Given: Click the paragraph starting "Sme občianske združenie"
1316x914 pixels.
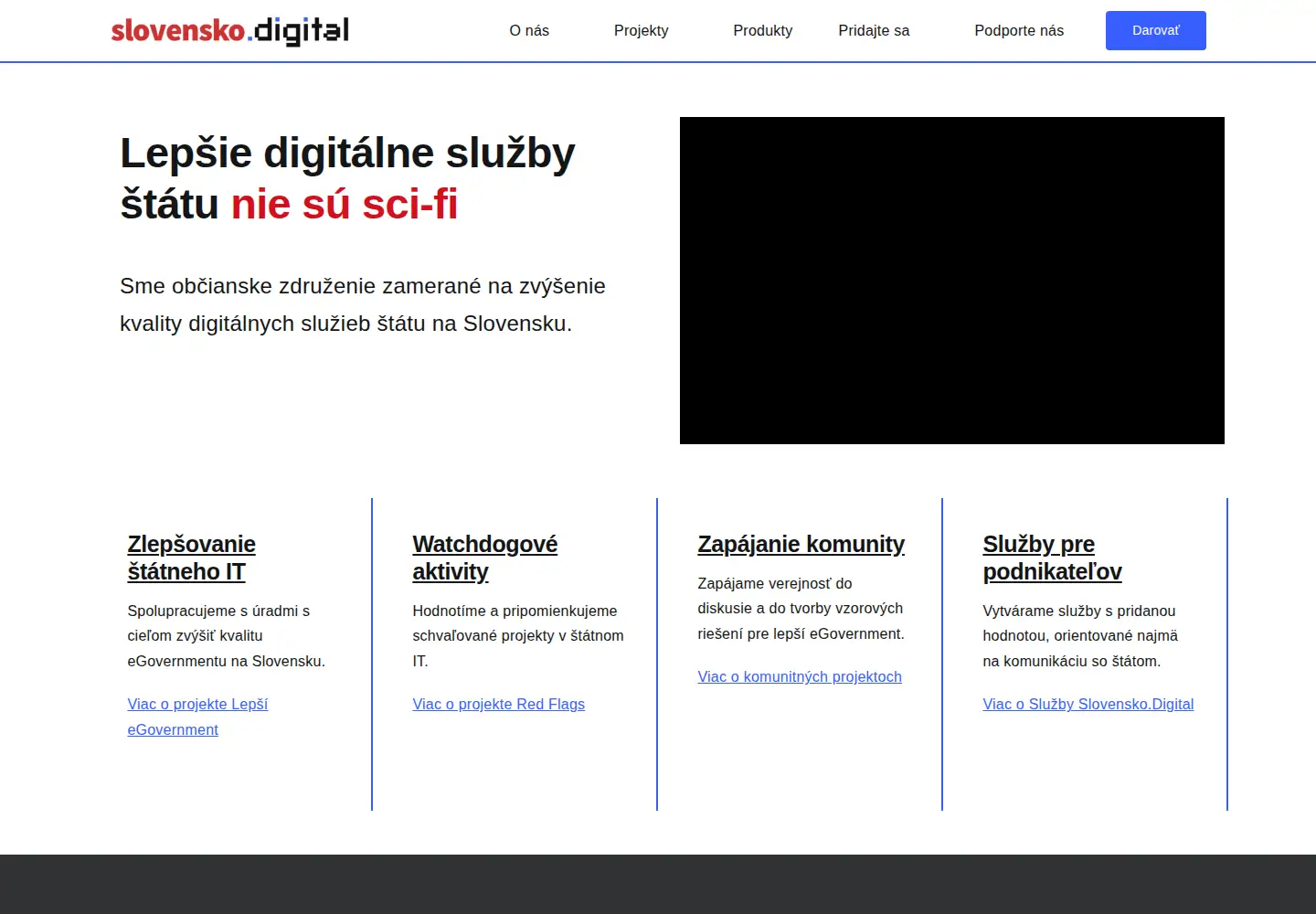Looking at the screenshot, I should 363,304.
